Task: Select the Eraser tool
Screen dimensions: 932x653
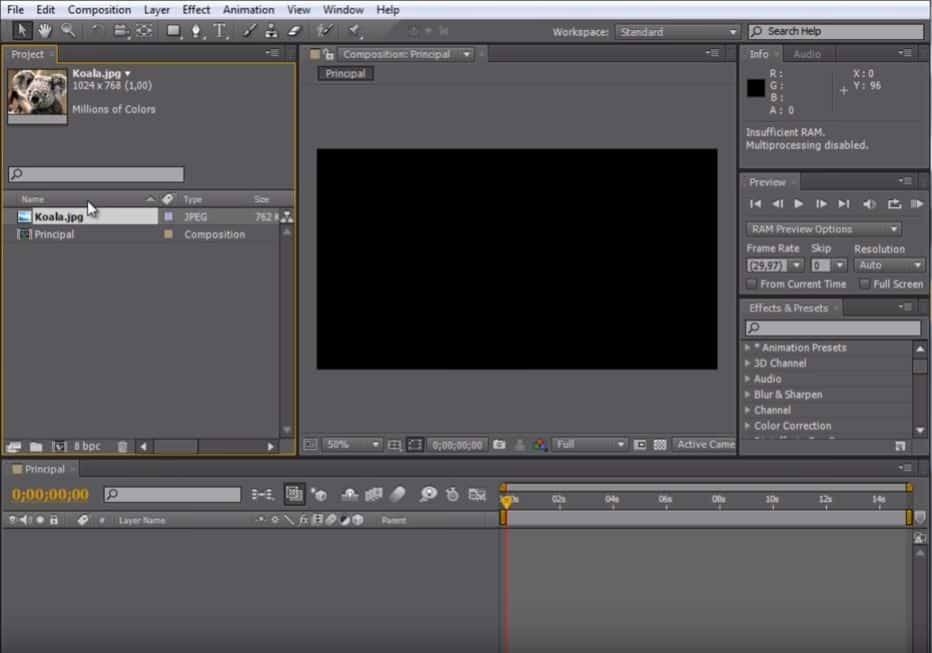Action: click(295, 30)
